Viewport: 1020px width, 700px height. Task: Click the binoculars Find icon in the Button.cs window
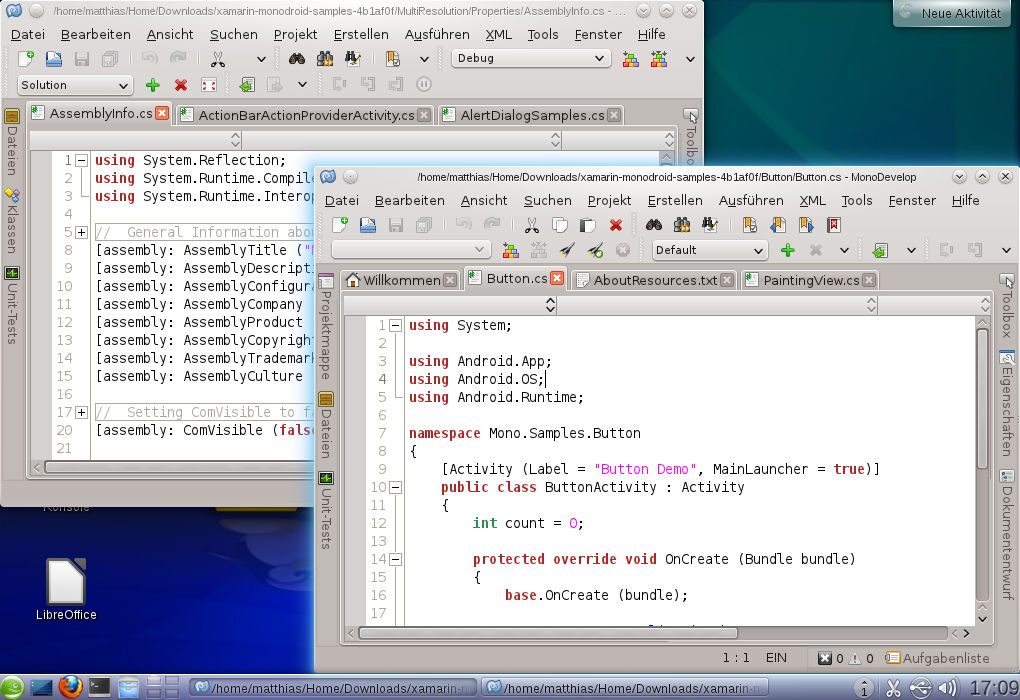pyautogui.click(x=654, y=225)
